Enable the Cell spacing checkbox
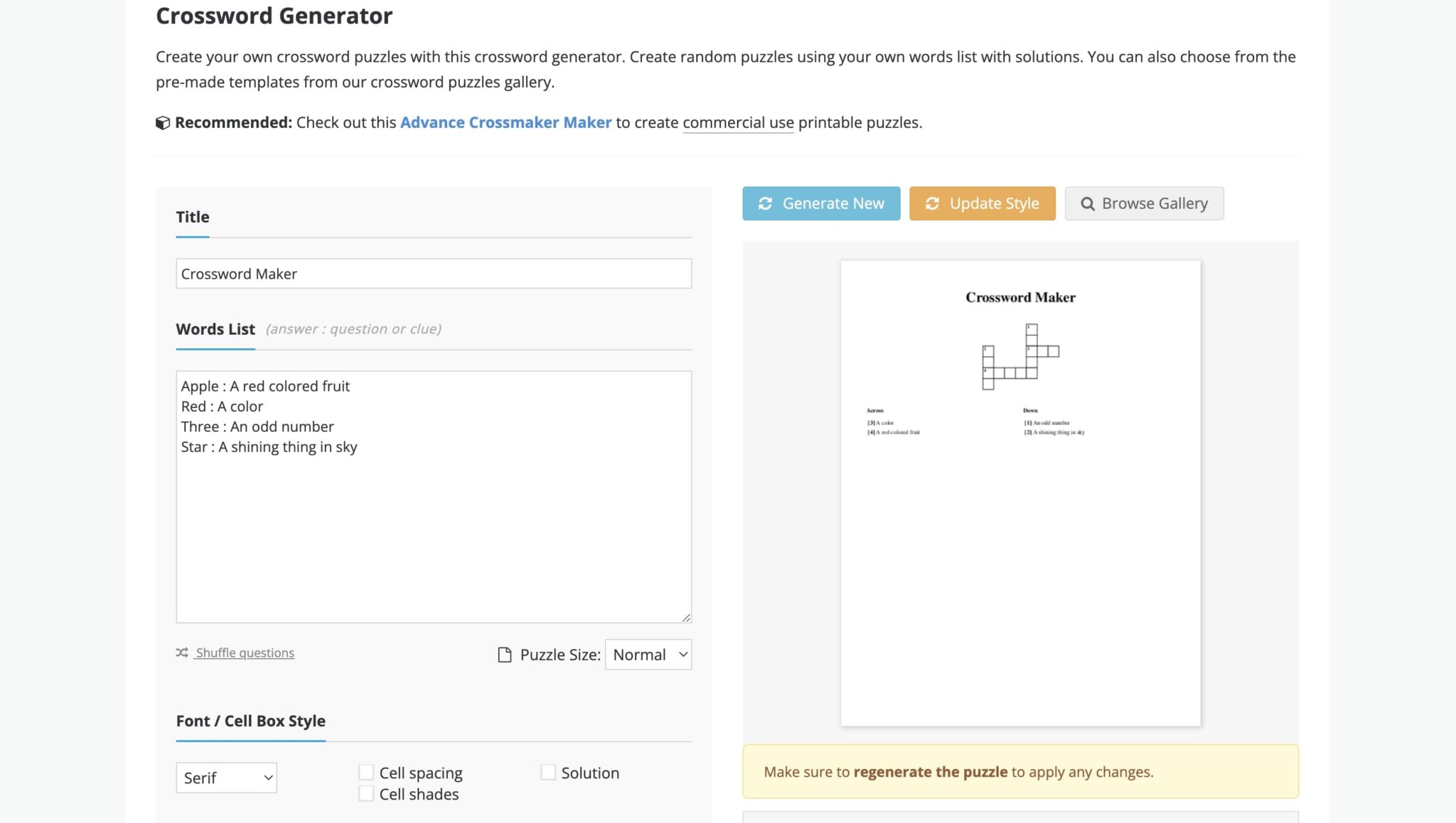 [x=366, y=773]
